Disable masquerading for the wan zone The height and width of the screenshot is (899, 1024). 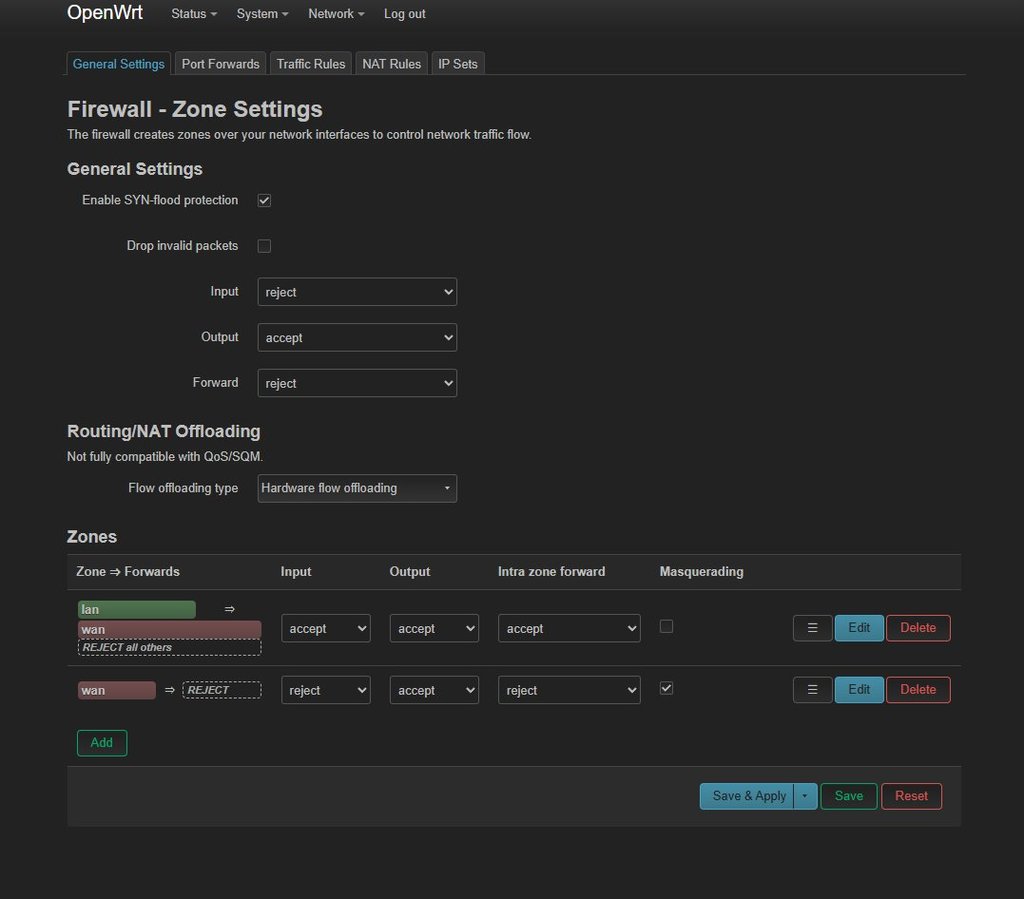pyautogui.click(x=667, y=688)
